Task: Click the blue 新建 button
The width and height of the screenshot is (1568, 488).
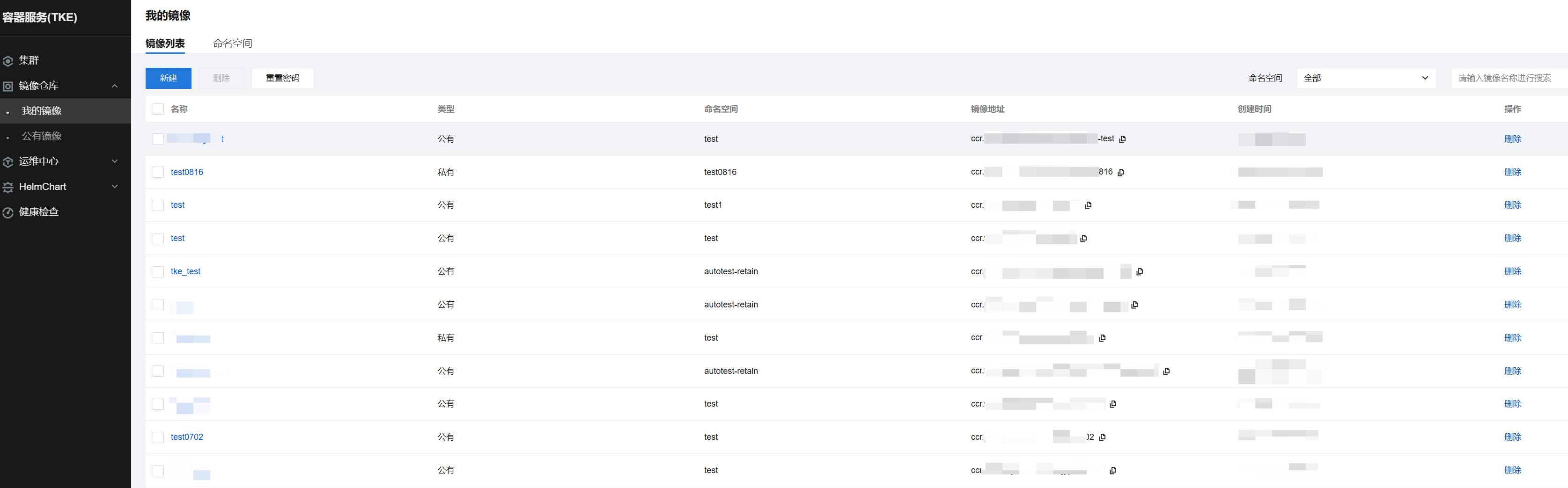Action: tap(168, 78)
